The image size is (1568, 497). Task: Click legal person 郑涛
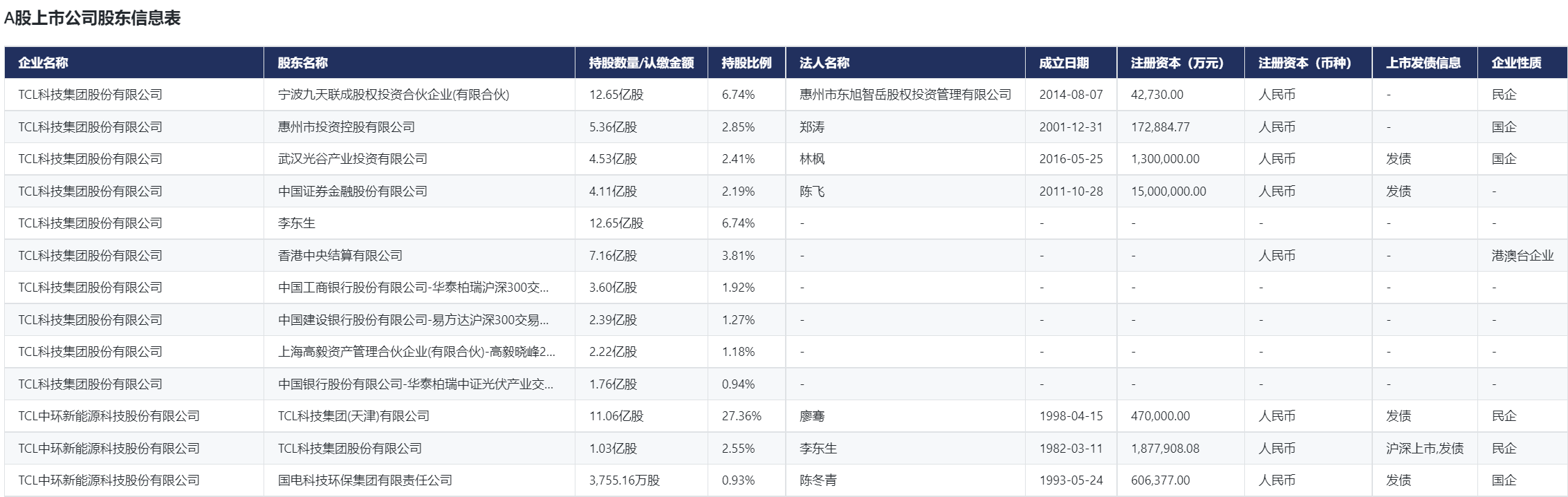(x=812, y=127)
